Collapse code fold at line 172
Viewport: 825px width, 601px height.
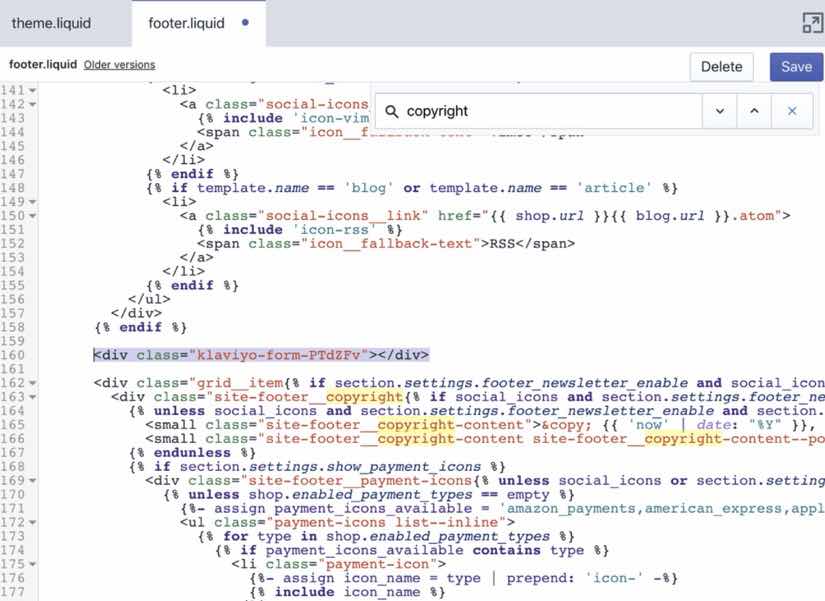[x=32, y=523]
